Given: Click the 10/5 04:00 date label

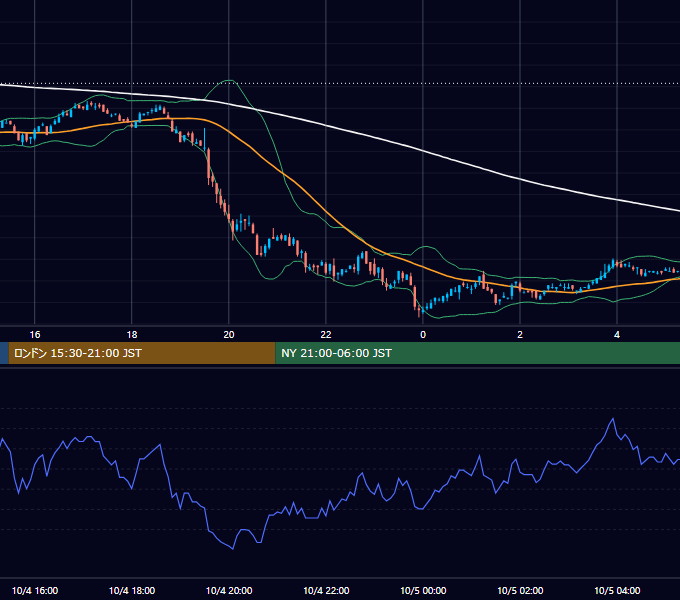Looking at the screenshot, I should pyautogui.click(x=617, y=590).
